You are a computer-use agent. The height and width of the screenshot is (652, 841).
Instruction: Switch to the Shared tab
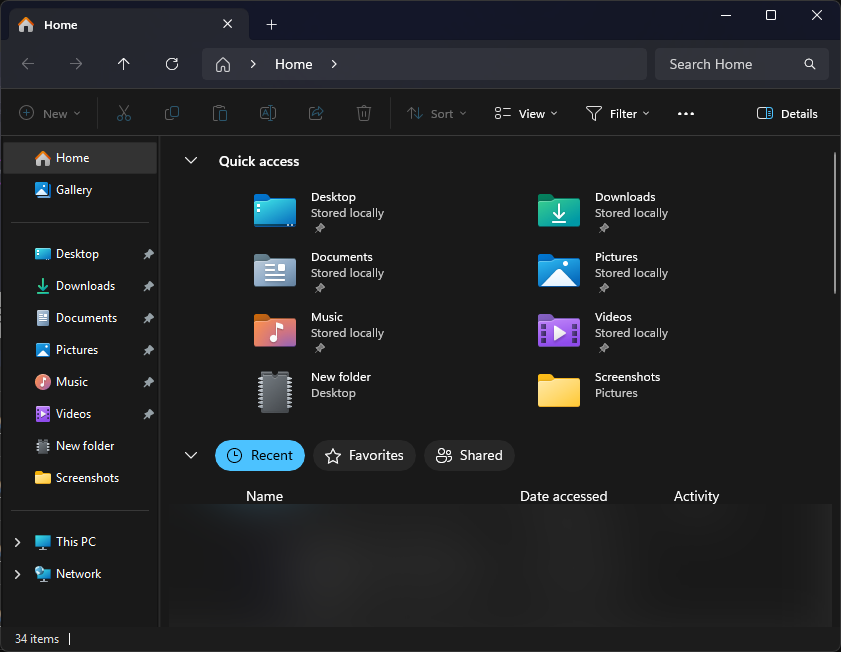[x=469, y=455]
